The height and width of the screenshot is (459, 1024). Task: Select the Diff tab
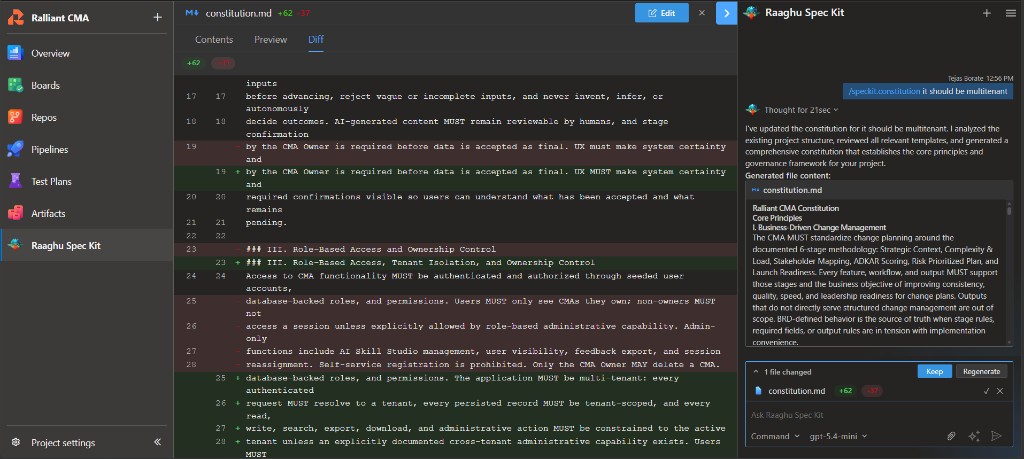click(316, 40)
